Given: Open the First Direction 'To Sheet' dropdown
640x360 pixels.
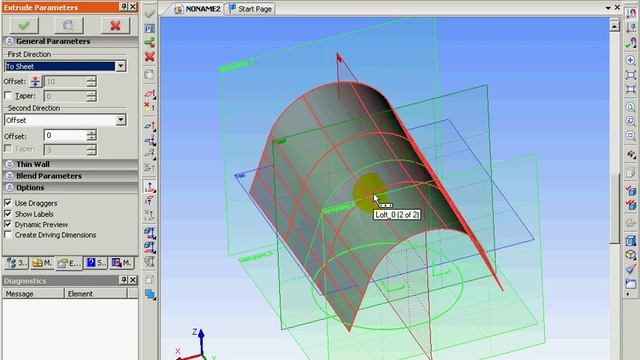Looking at the screenshot, I should click(x=120, y=66).
